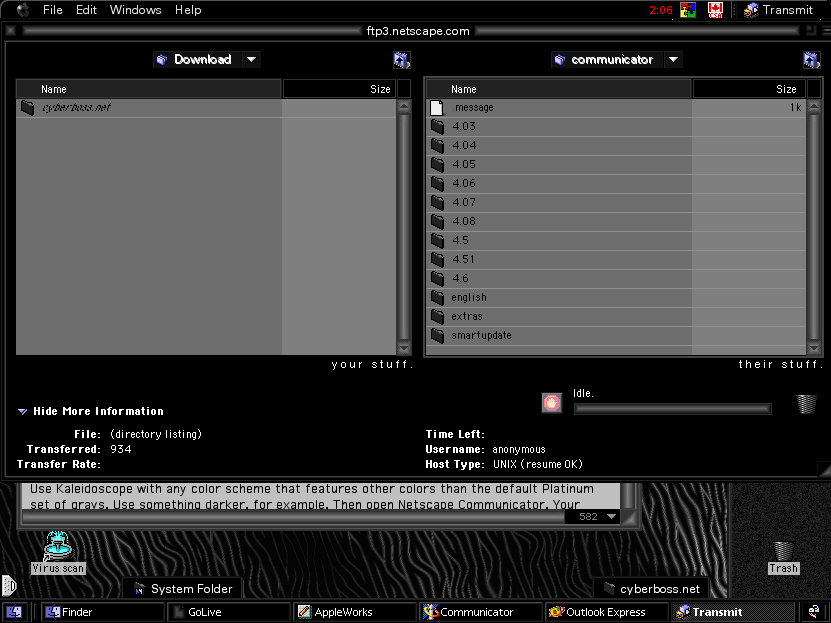This screenshot has width=831, height=623.
Task: Select the 4.04 folder
Action: (x=616, y=145)
